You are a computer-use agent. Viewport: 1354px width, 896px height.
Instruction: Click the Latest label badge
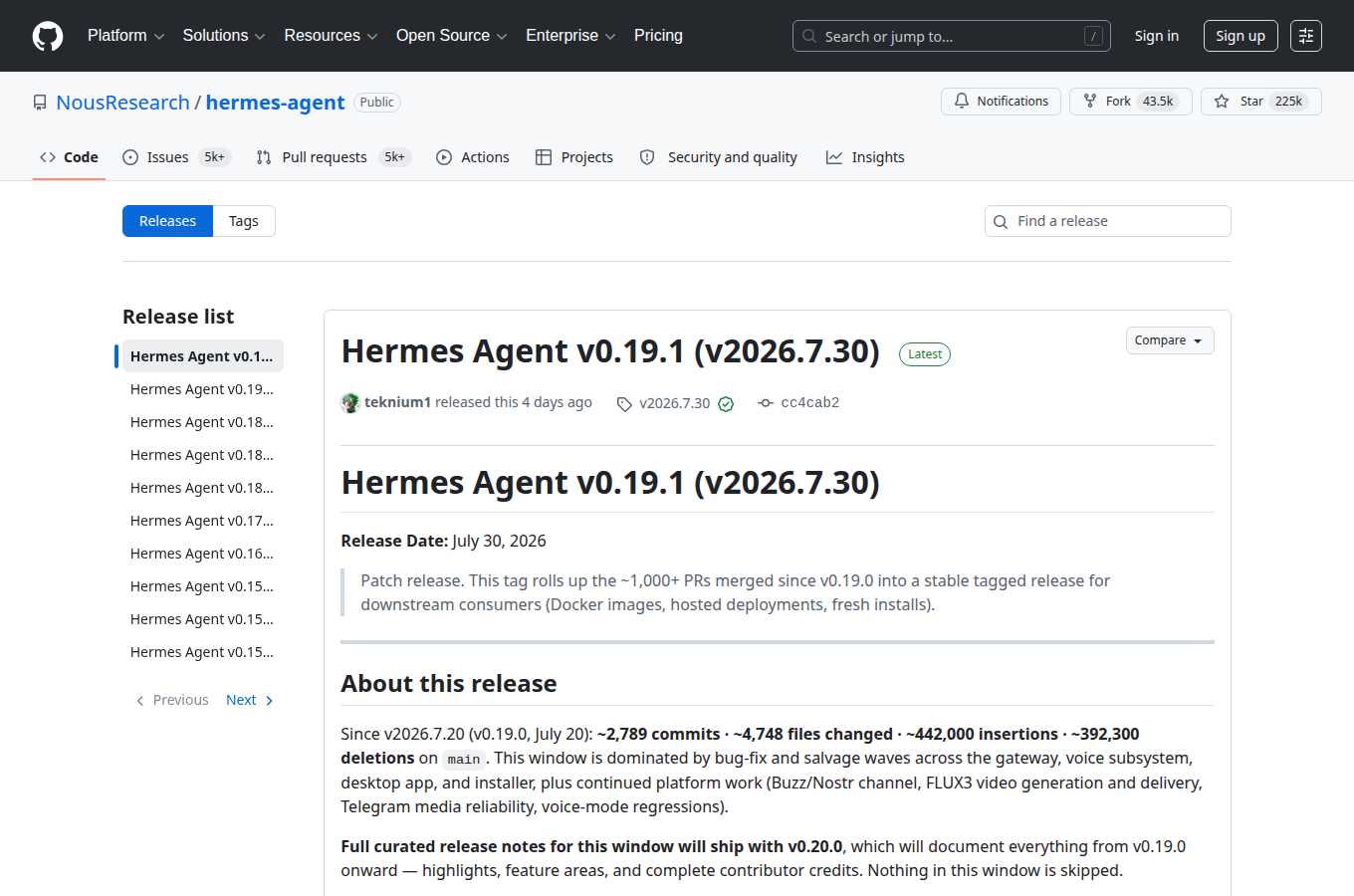[925, 354]
